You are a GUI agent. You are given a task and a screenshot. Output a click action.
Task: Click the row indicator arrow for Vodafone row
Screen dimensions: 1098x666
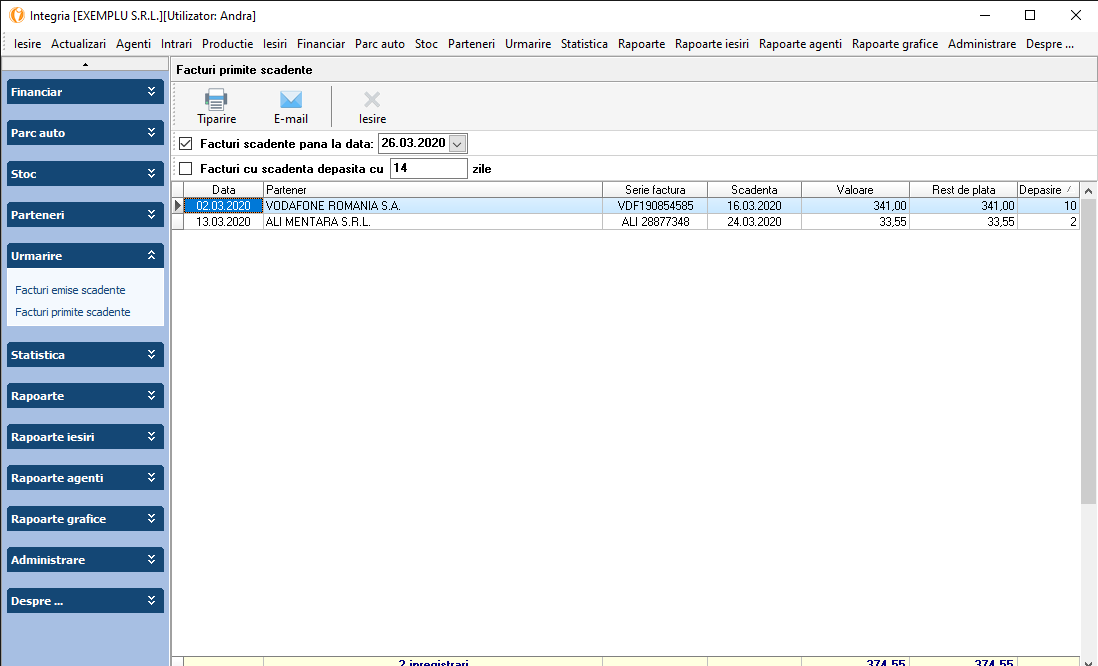click(178, 206)
